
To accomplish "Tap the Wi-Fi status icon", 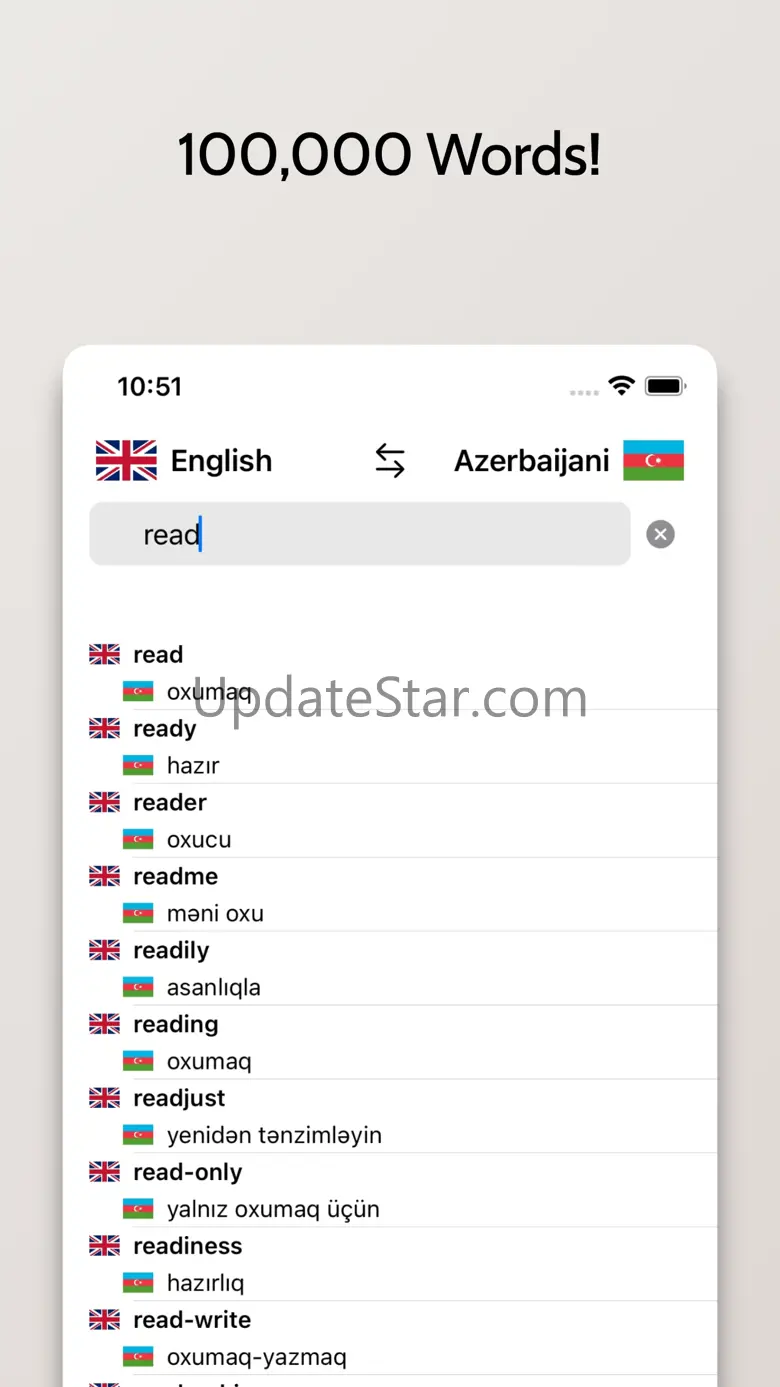I will [622, 386].
